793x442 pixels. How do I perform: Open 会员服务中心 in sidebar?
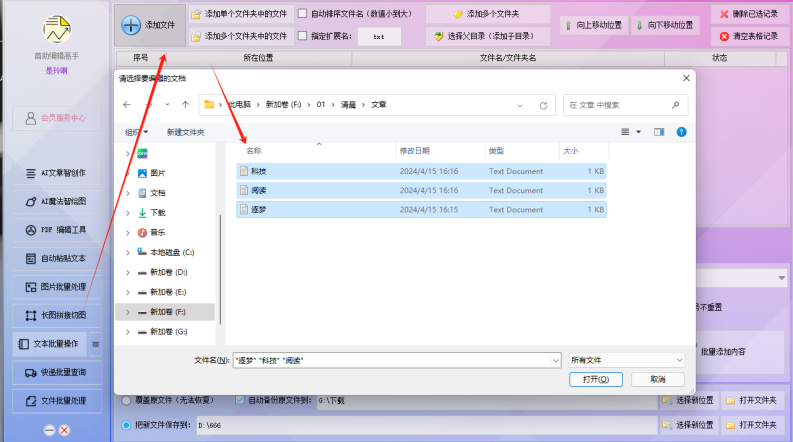(57, 118)
